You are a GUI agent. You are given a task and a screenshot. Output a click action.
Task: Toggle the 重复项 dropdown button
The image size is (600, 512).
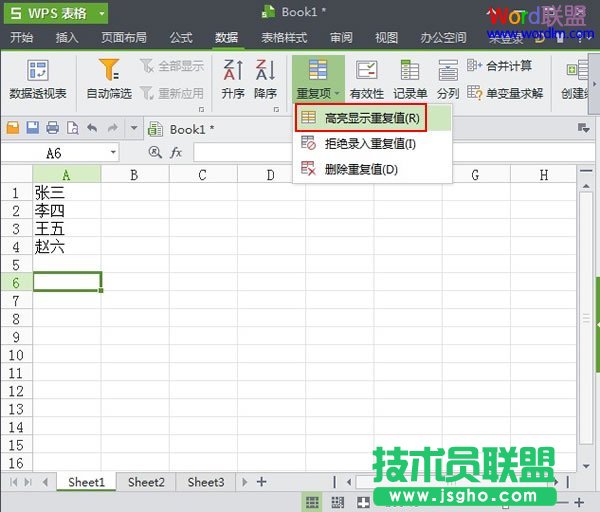[x=318, y=78]
